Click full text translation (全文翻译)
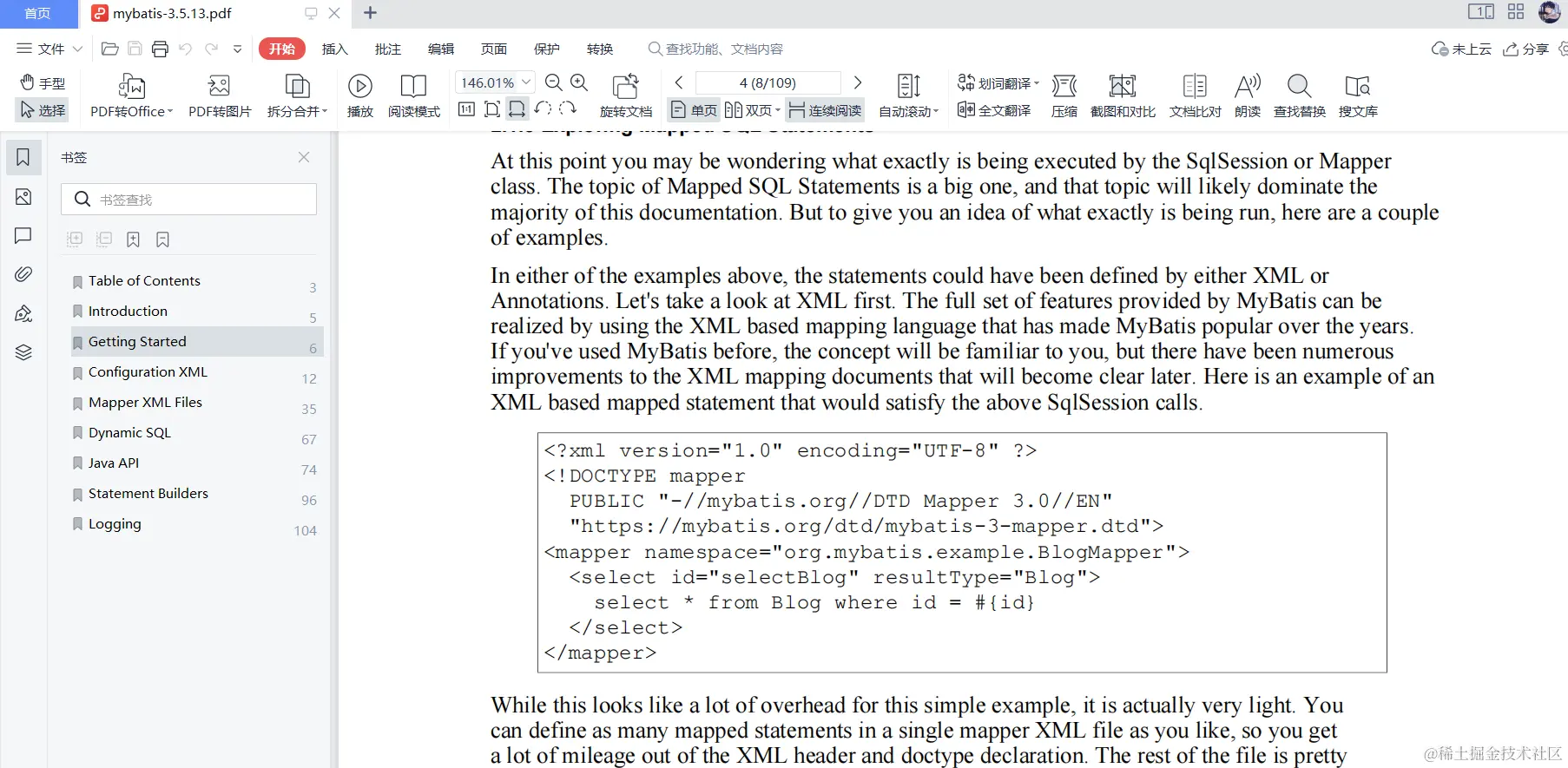 [994, 110]
